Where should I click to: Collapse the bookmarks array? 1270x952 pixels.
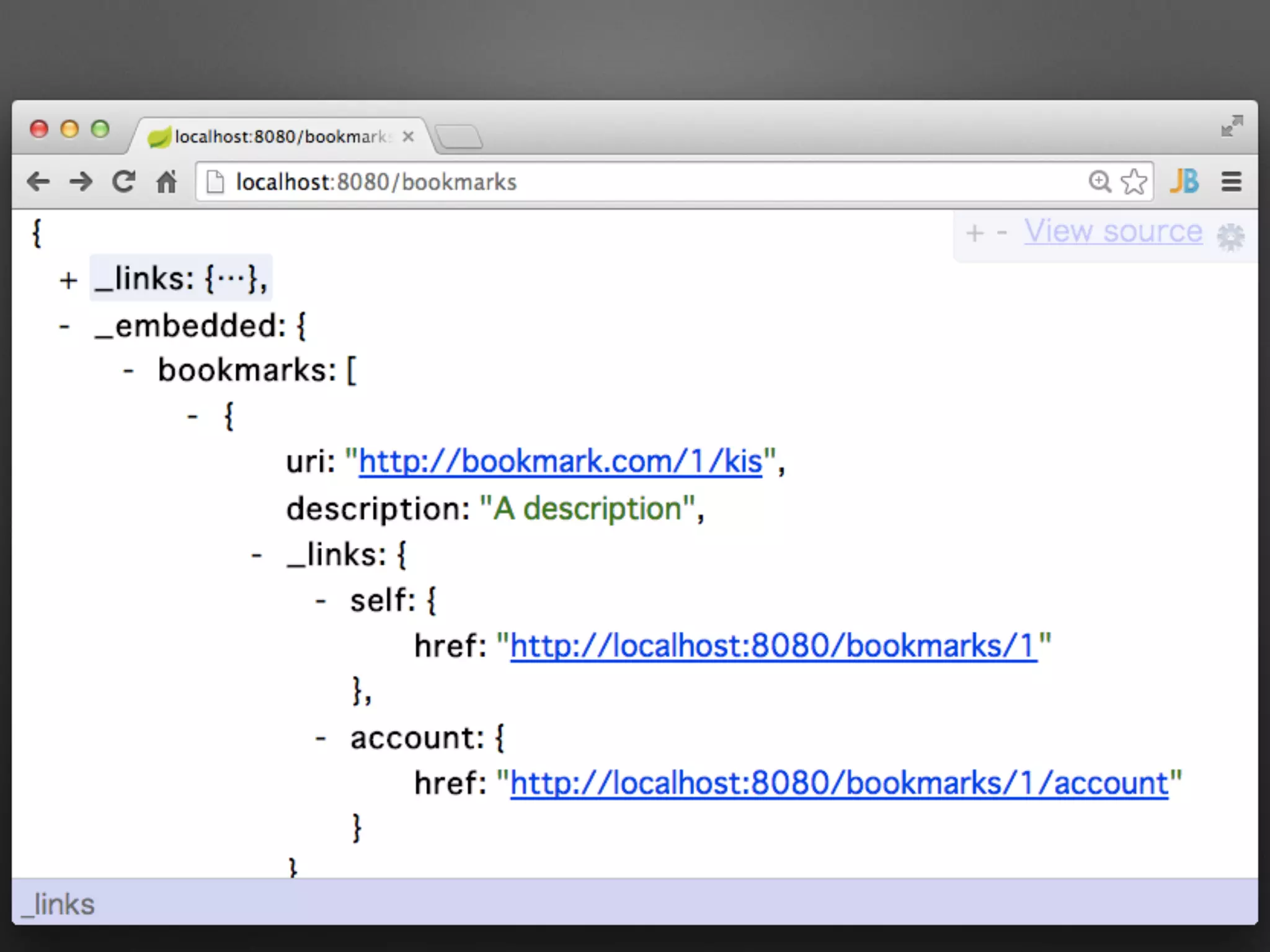pyautogui.click(x=128, y=371)
